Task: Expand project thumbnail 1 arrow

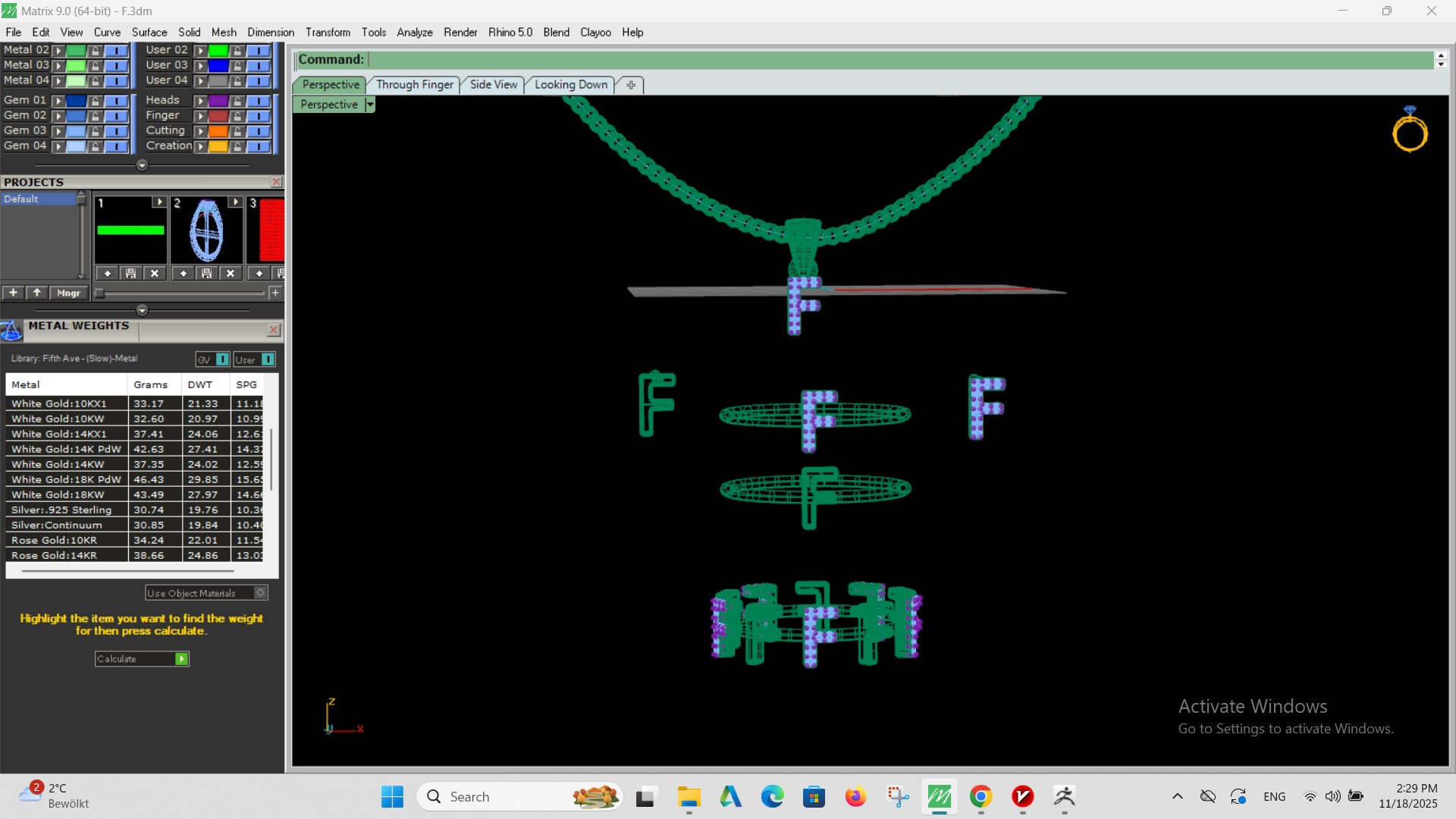Action: [x=158, y=202]
